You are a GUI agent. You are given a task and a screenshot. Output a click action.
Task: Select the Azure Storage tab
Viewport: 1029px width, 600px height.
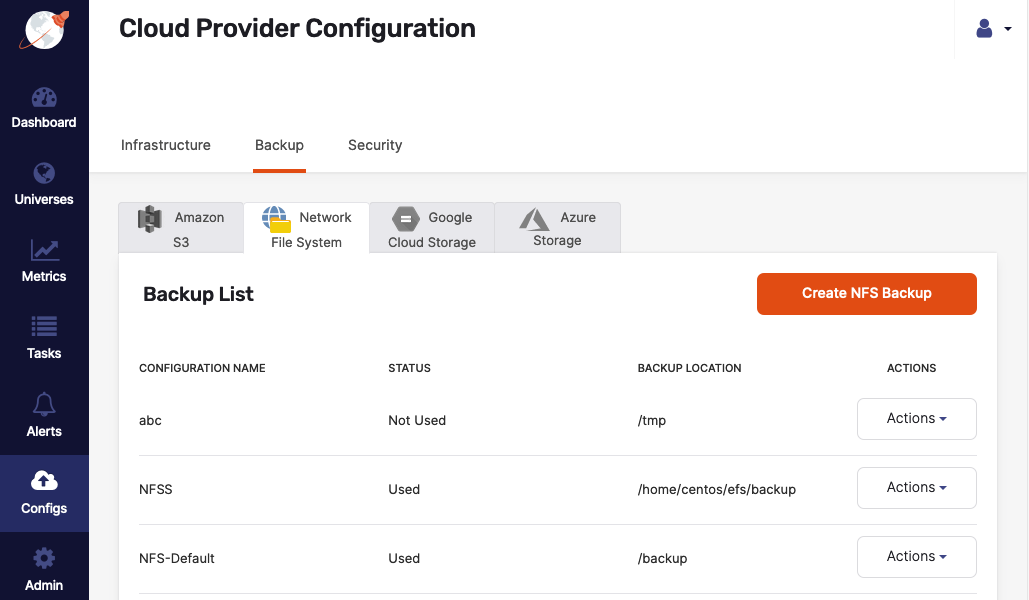pyautogui.click(x=558, y=228)
